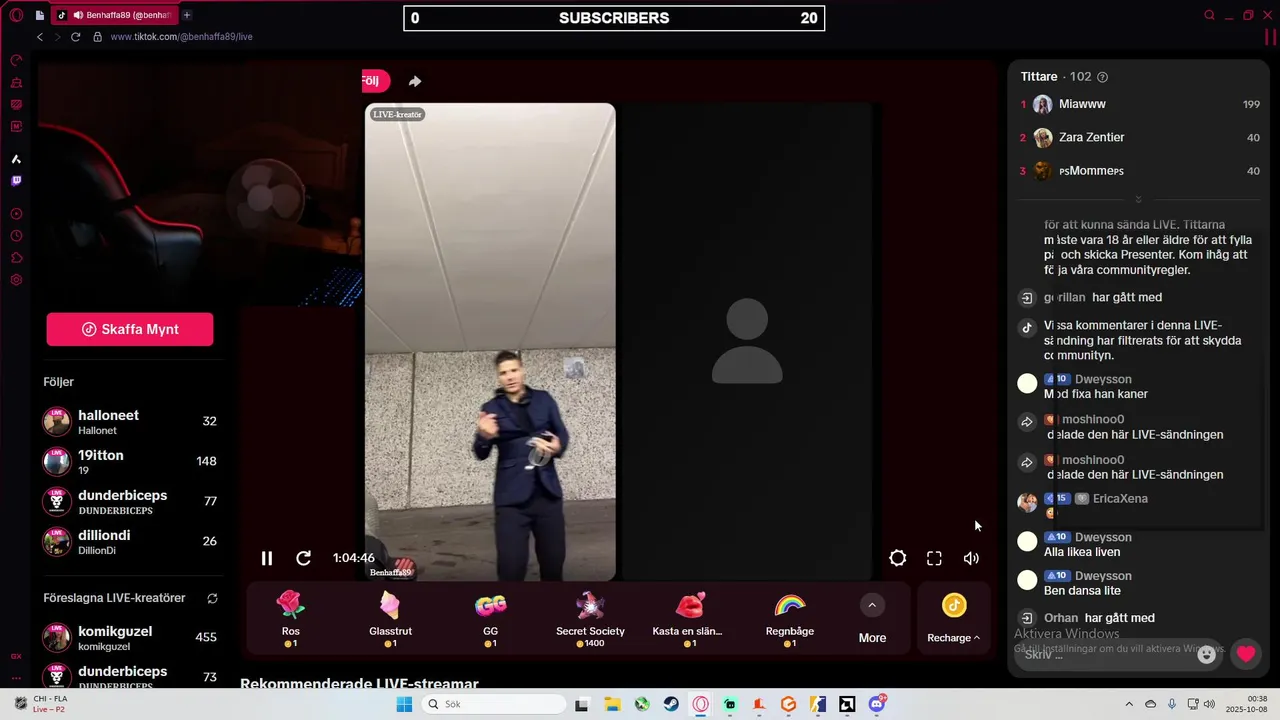Open dunderbiceps in Följer list
1280x720 pixels.
click(x=130, y=501)
